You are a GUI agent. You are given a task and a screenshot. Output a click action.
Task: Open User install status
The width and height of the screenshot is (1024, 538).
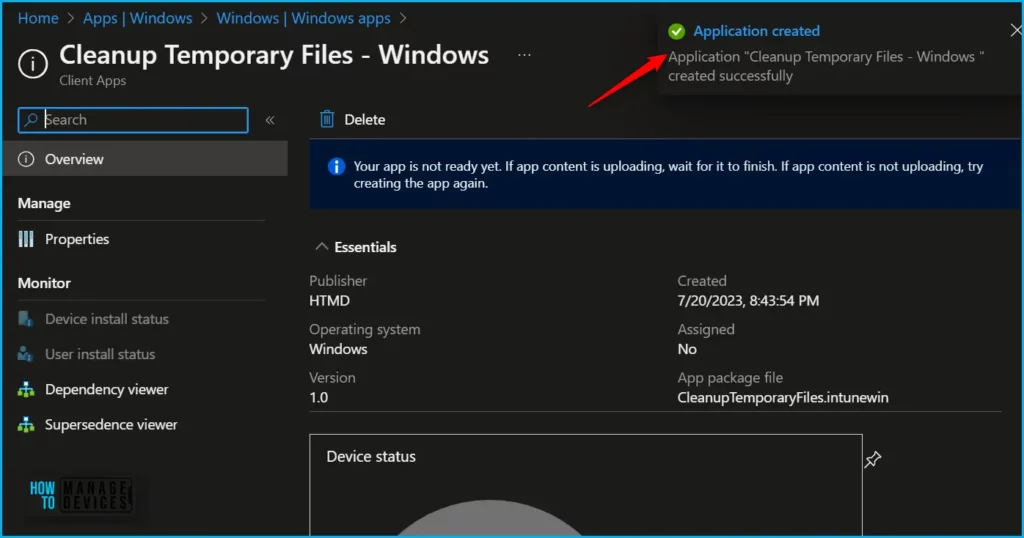[100, 354]
